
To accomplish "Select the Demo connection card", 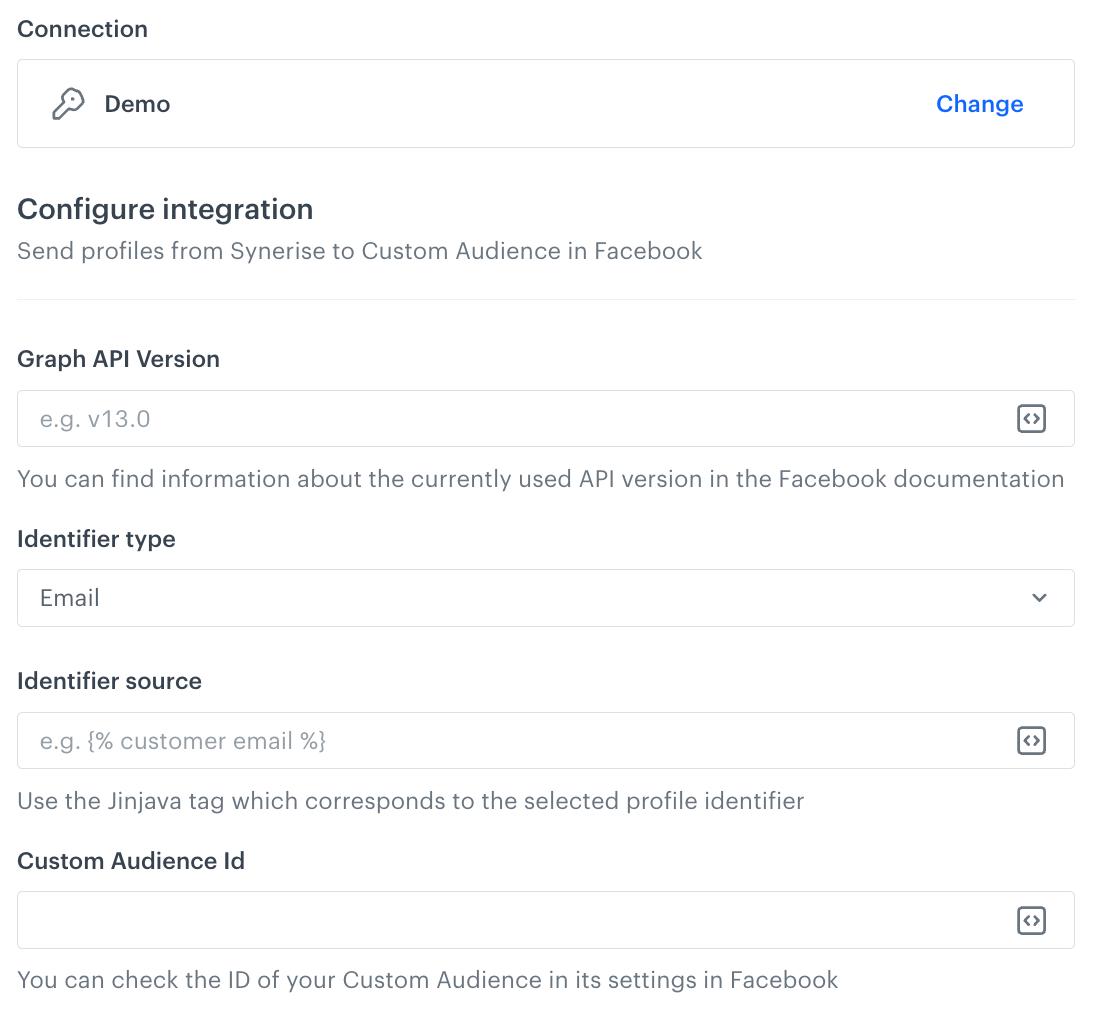I will click(545, 103).
